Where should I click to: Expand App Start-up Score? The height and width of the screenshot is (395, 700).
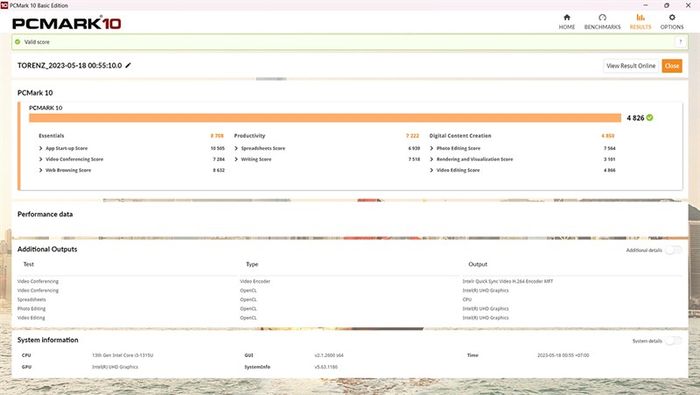[41, 148]
